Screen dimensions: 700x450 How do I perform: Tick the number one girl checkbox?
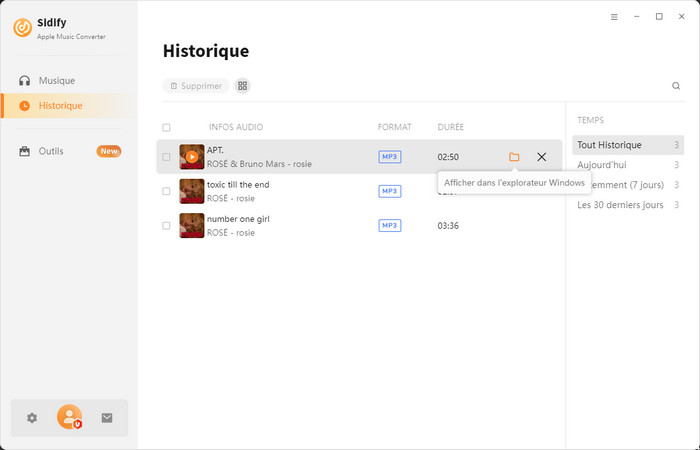[x=166, y=225]
